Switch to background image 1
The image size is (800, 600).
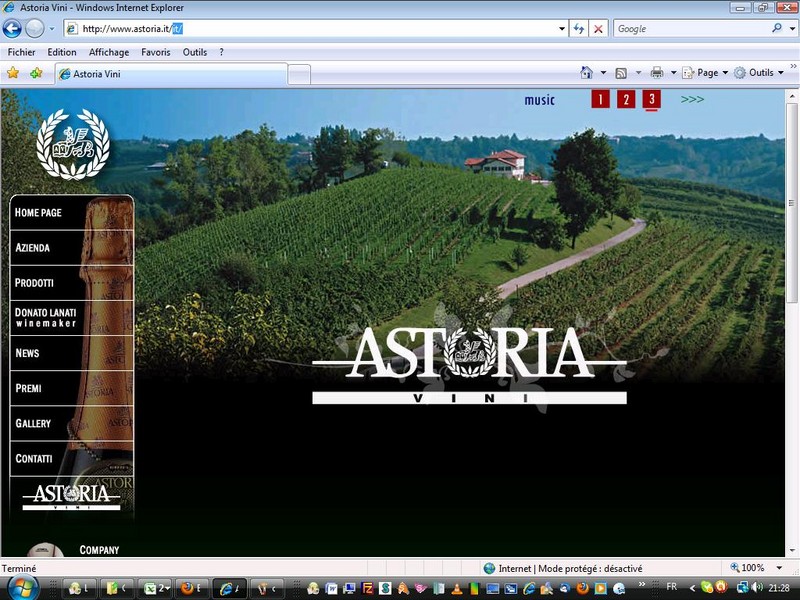tap(601, 99)
